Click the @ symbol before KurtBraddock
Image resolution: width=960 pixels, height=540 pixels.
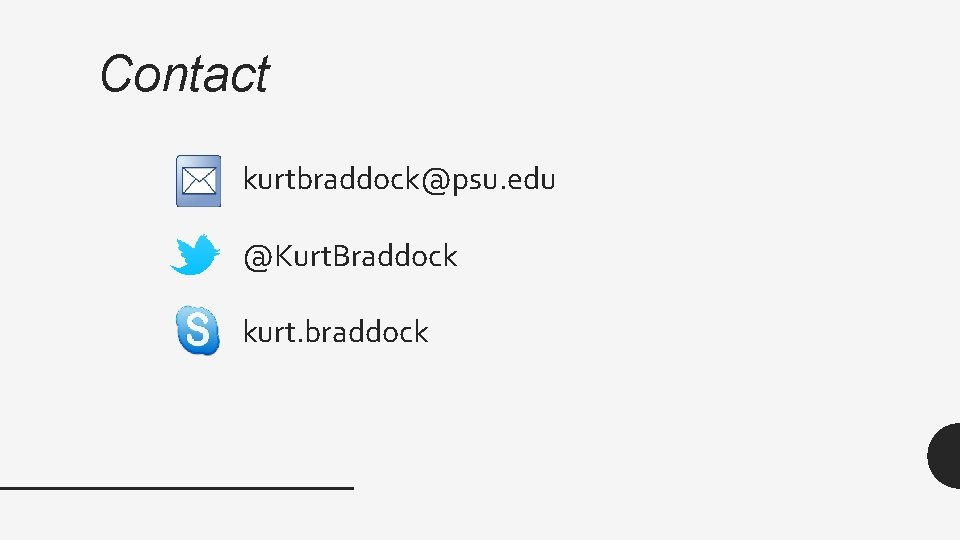256,257
